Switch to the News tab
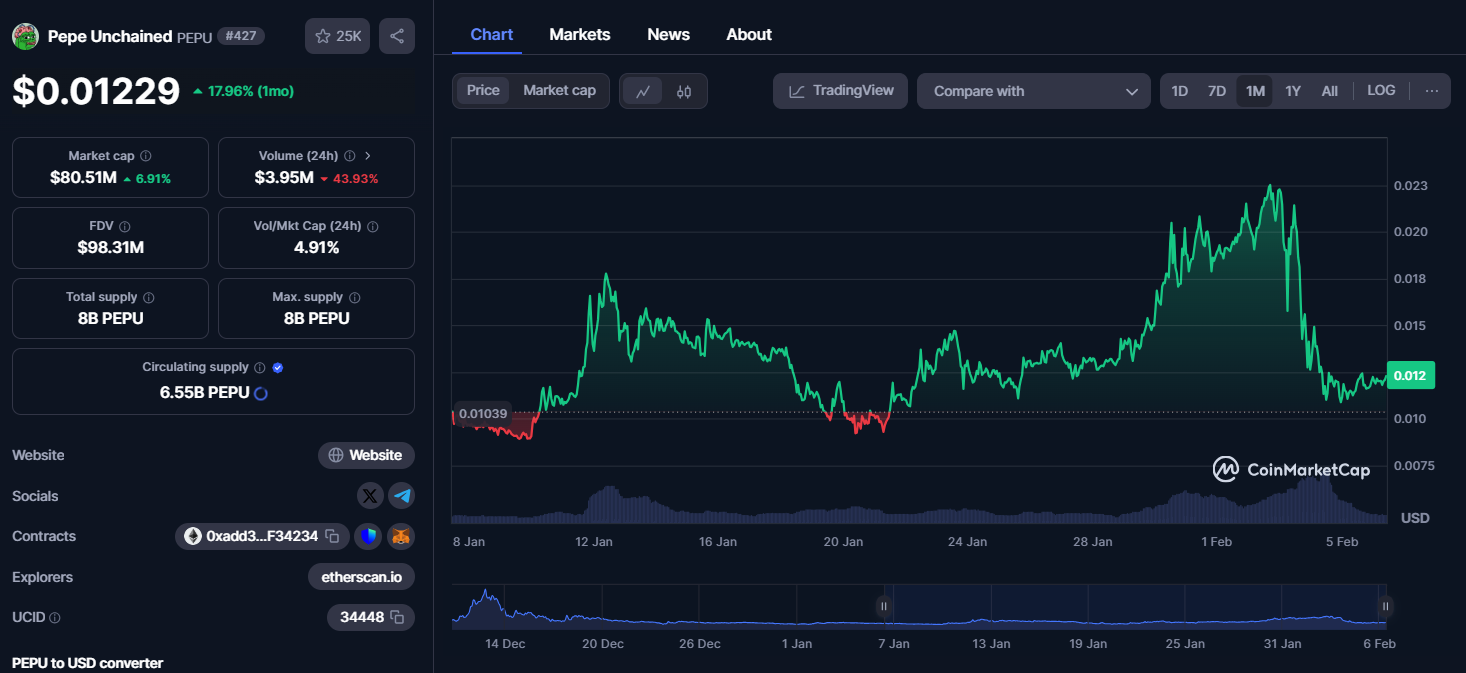Image resolution: width=1466 pixels, height=673 pixels. [x=669, y=34]
